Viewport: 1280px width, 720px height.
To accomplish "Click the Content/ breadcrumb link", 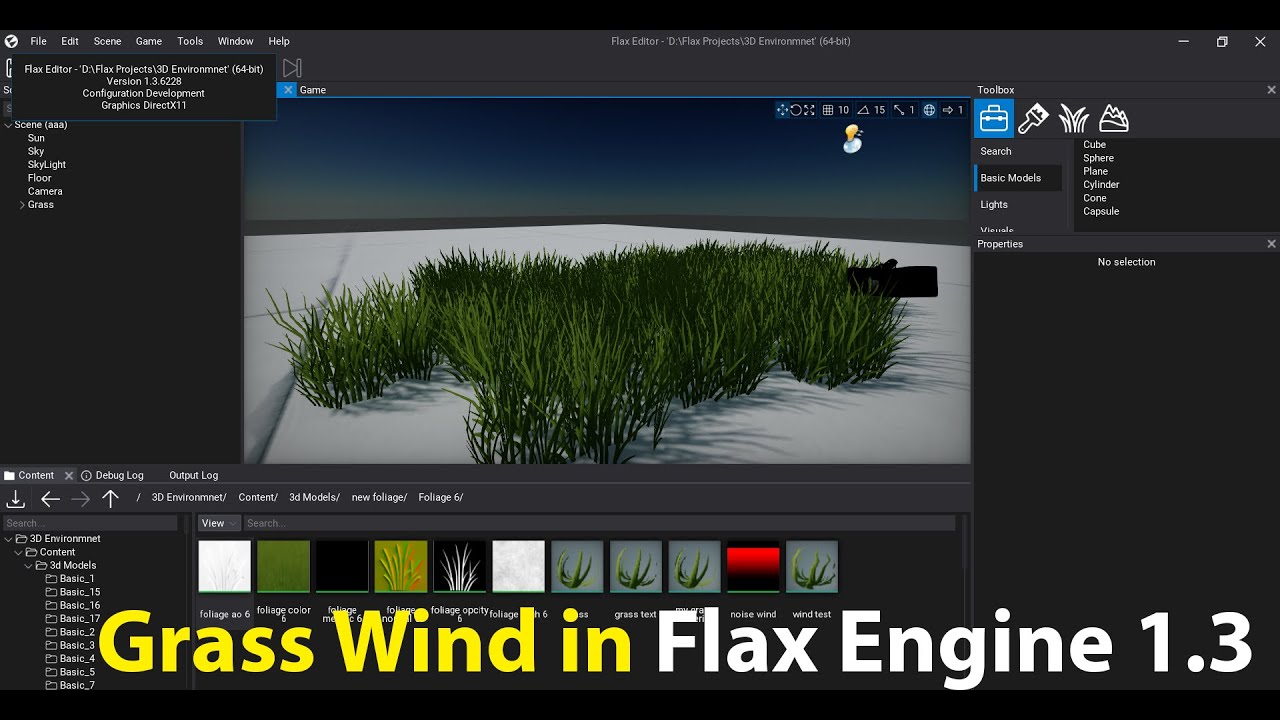I will (x=258, y=497).
